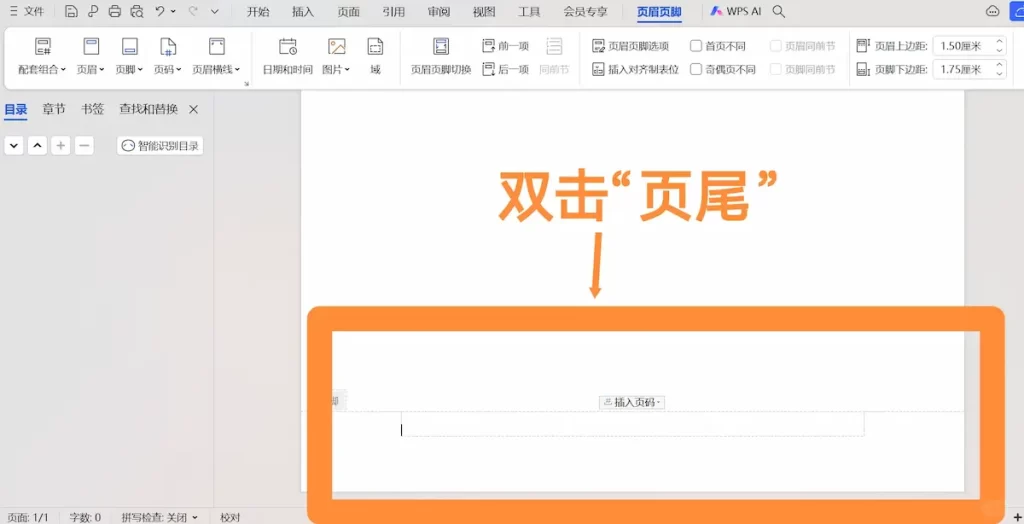This screenshot has height=524, width=1024.
Task: Click the footer bottom margin icon
Action: 863,69
